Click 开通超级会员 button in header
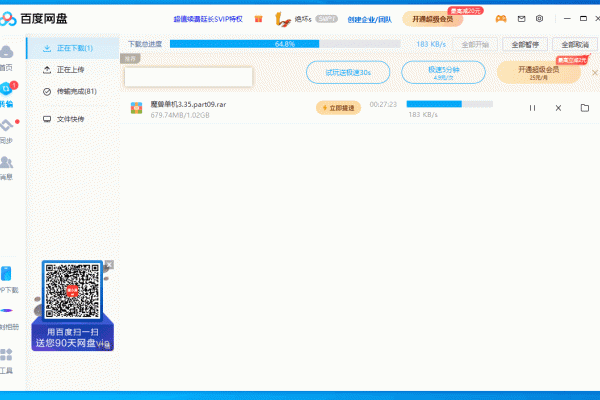The width and height of the screenshot is (600, 400). (433, 19)
